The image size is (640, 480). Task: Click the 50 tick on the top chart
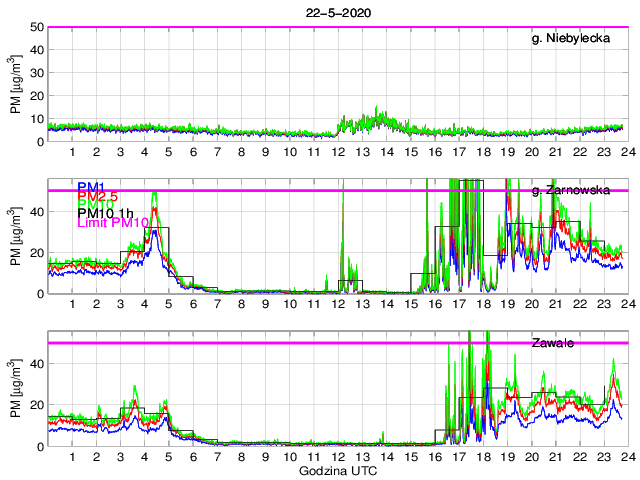click(35, 27)
